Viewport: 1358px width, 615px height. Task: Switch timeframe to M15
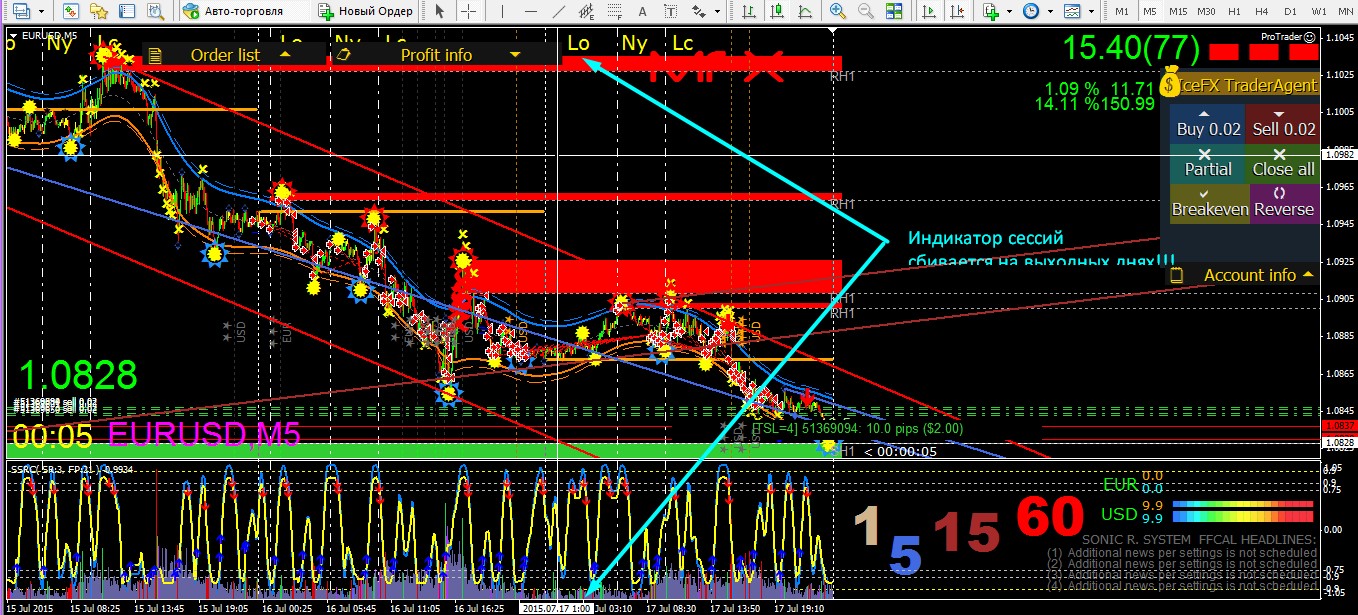click(1178, 11)
